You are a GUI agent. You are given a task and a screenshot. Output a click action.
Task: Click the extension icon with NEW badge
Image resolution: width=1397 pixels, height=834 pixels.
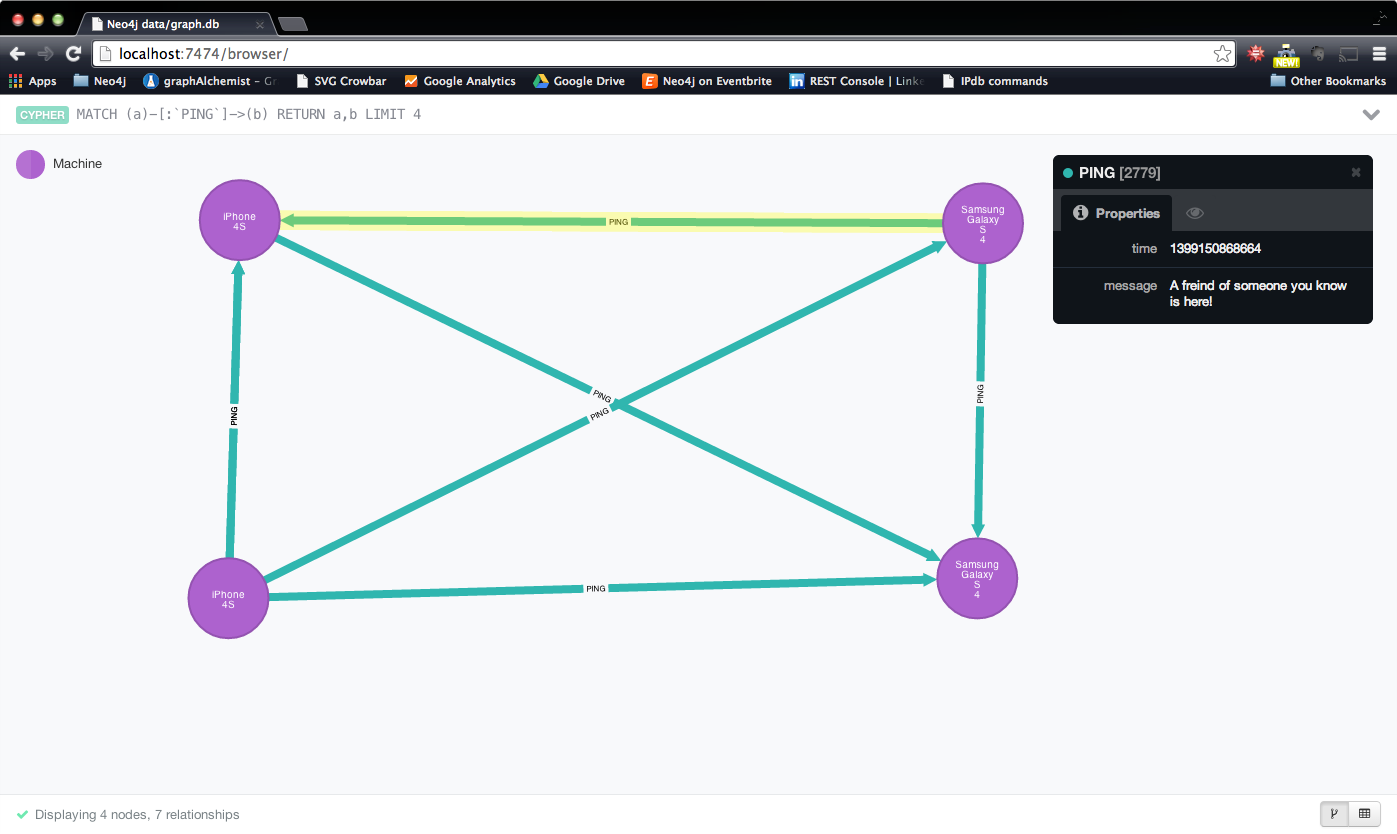click(1286, 55)
